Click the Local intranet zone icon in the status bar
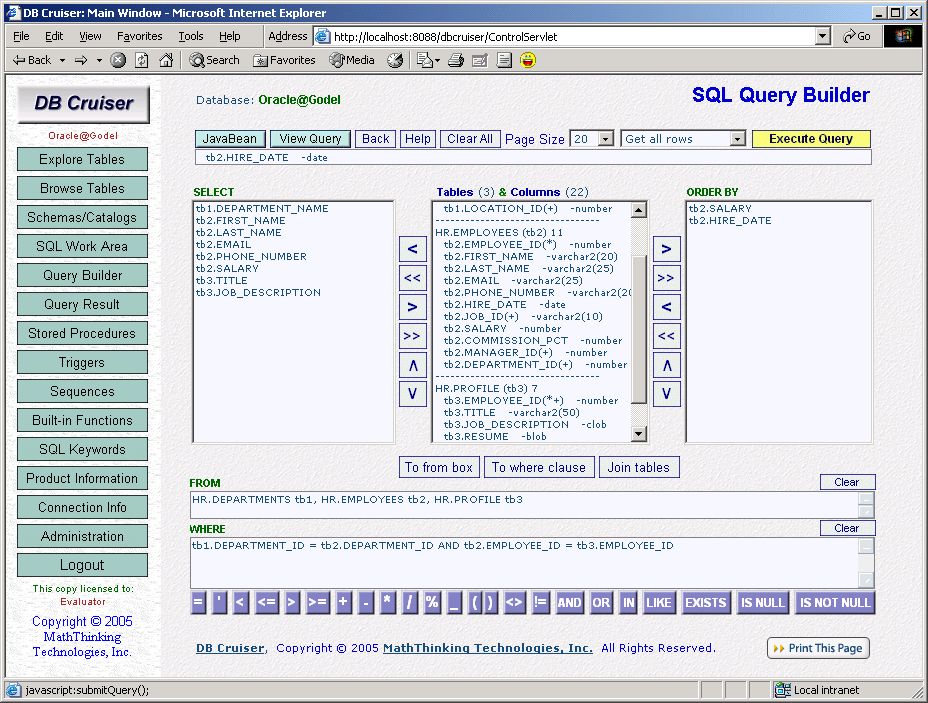 783,690
